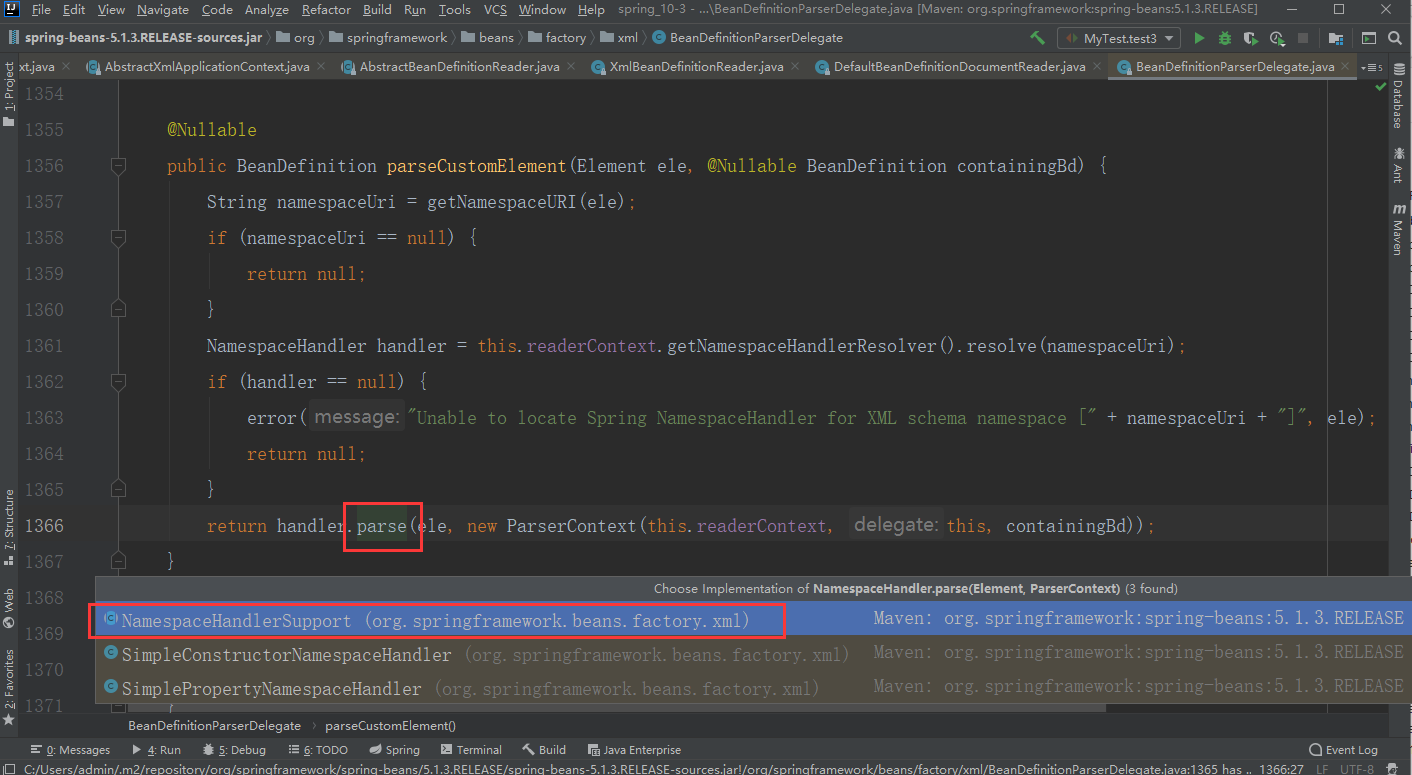Viewport: 1412px width, 775px height.
Task: Switch to the AbstractXmlApplicationContext.java tab
Action: [207, 67]
